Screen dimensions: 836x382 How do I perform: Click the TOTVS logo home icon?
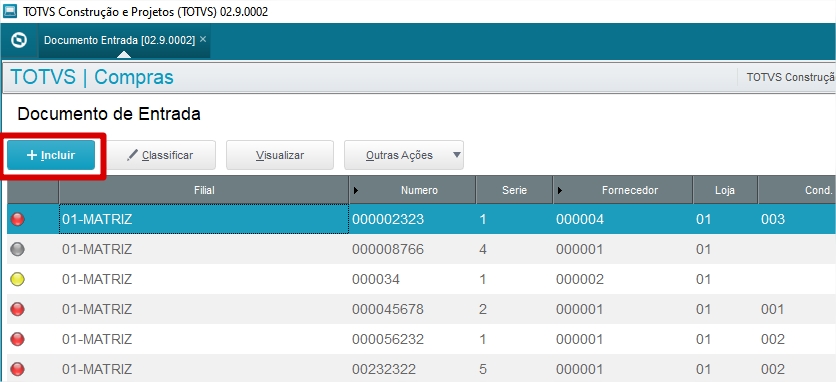pyautogui.click(x=19, y=41)
